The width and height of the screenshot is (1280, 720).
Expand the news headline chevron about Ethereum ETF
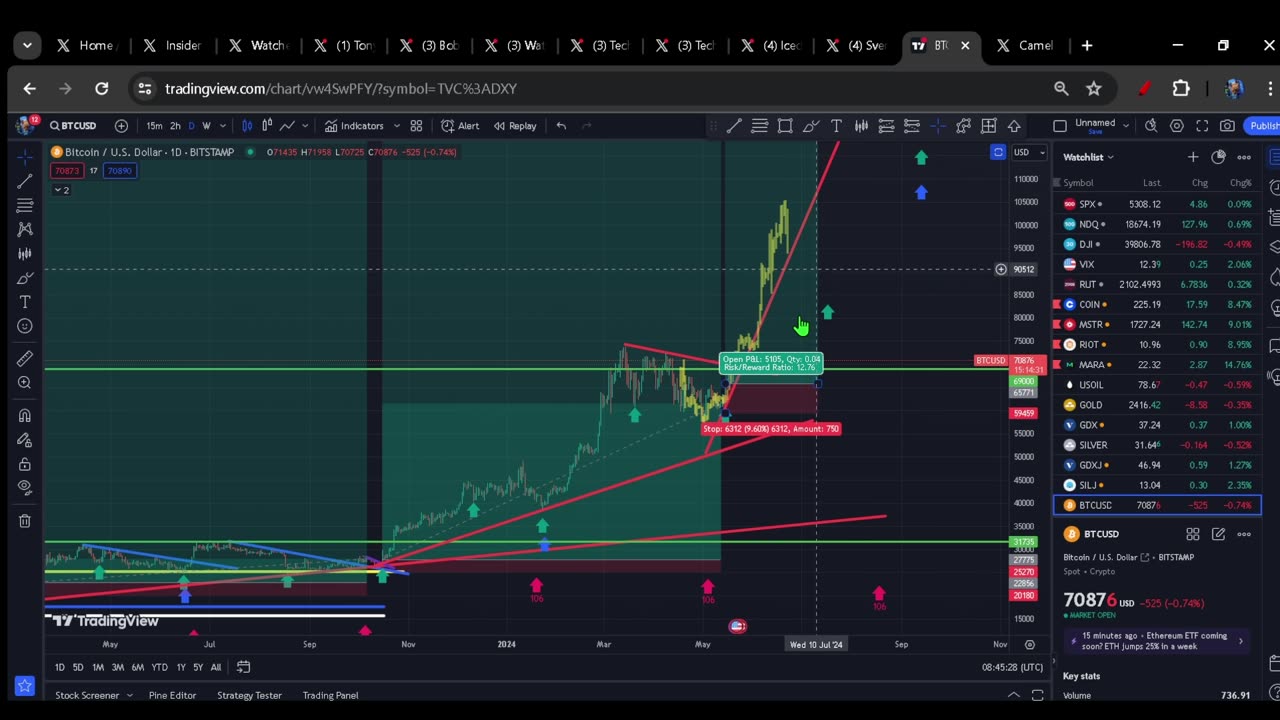pos(1241,641)
